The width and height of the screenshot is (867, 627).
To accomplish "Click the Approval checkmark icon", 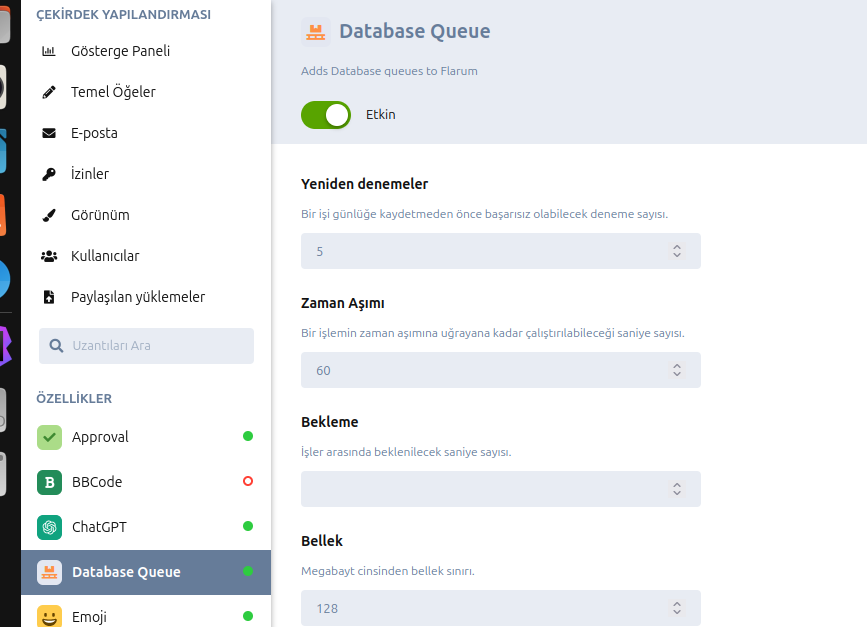I will click(x=50, y=437).
